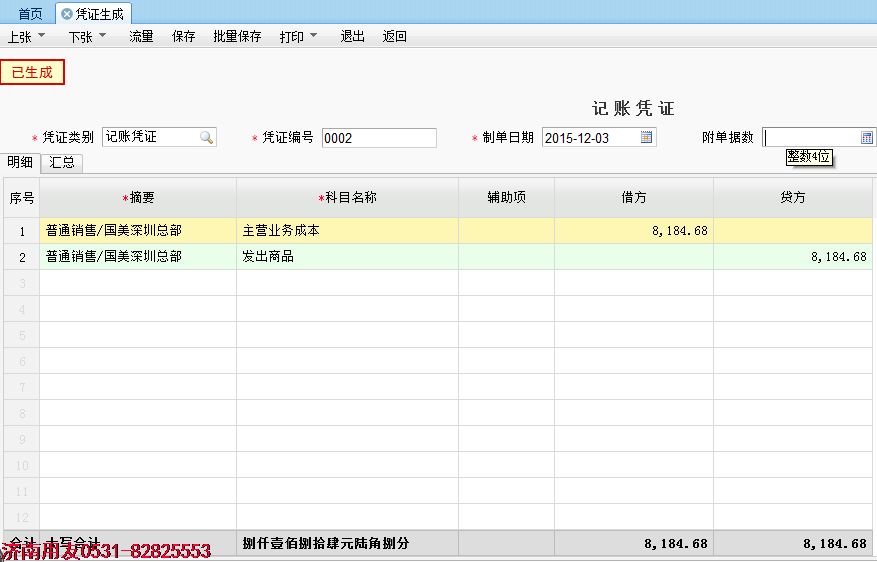Screen dimensions: 877x562
Task: Click the 借方 column header
Action: click(633, 198)
